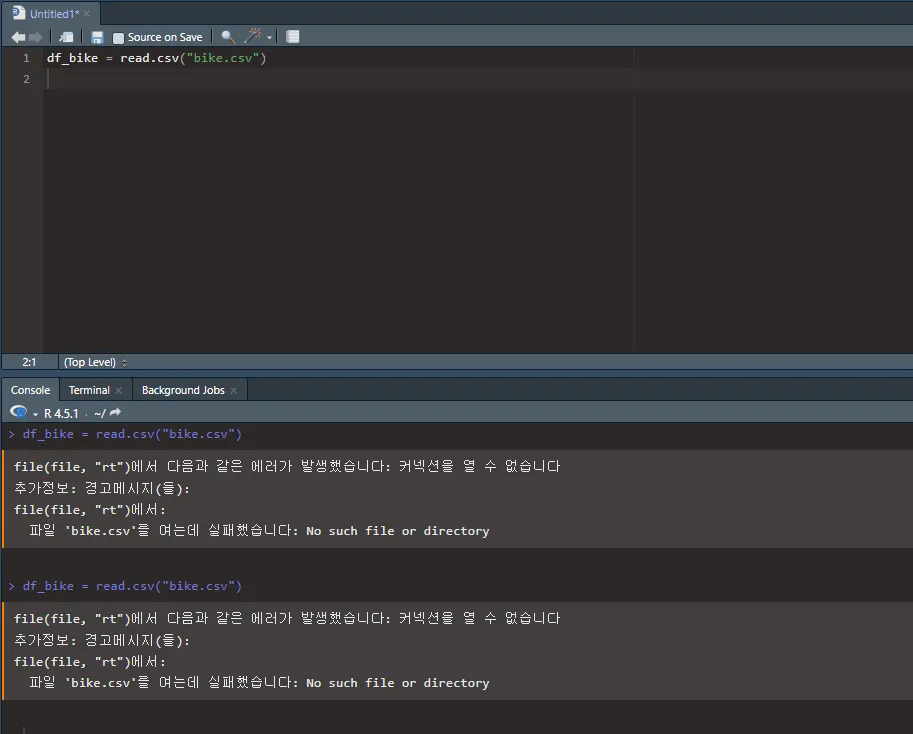Image resolution: width=913 pixels, height=734 pixels.
Task: Expand the R version dropdown arrow
Action: 35,414
